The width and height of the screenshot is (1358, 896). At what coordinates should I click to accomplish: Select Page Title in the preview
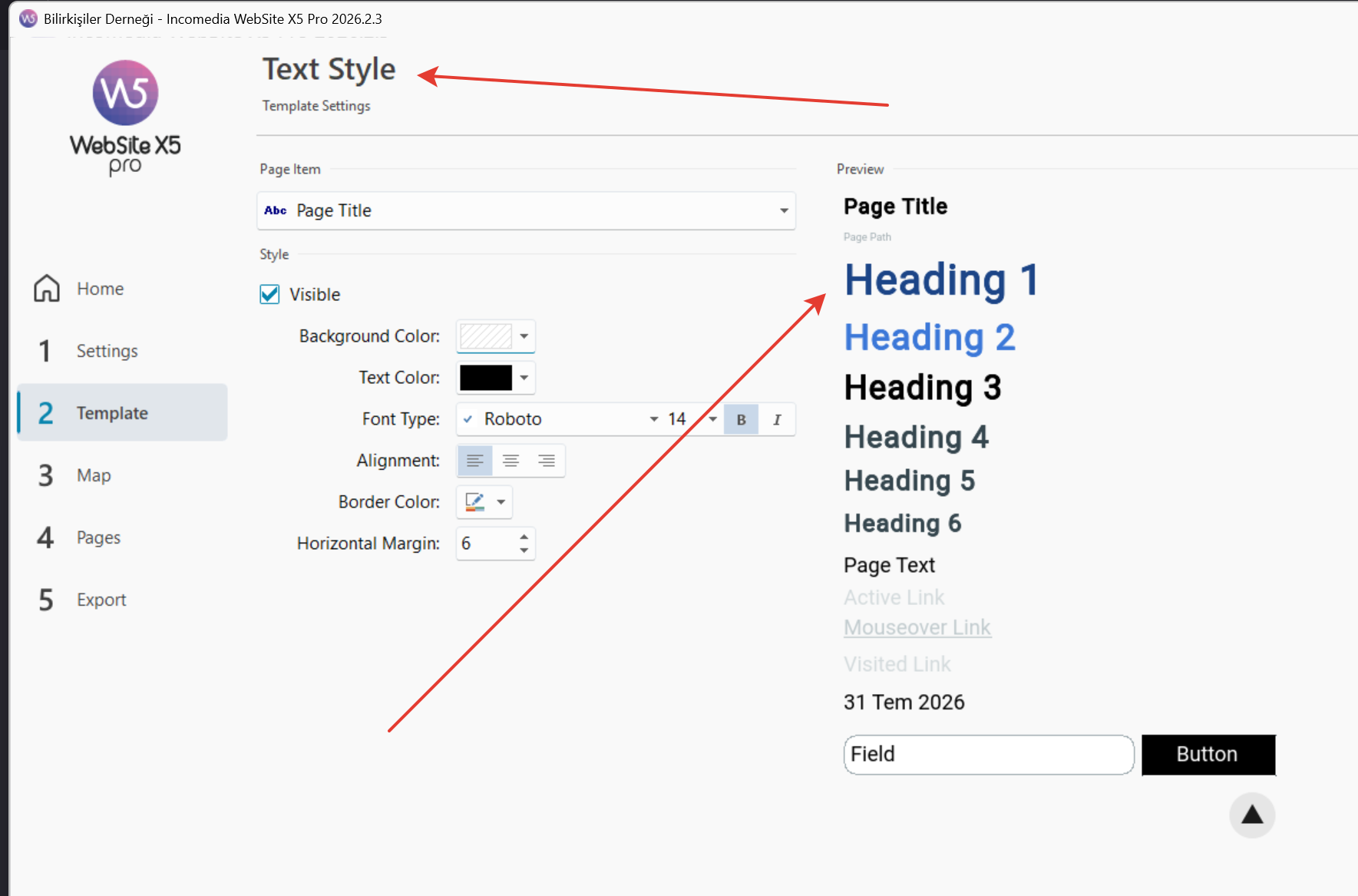[x=895, y=207]
